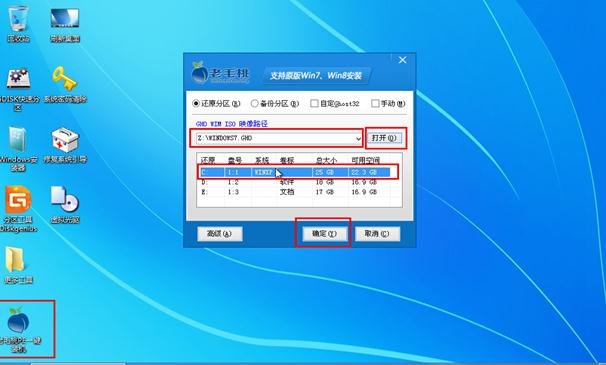The width and height of the screenshot is (606, 365).
Task: Close the installer dialog with X
Action: (402, 60)
